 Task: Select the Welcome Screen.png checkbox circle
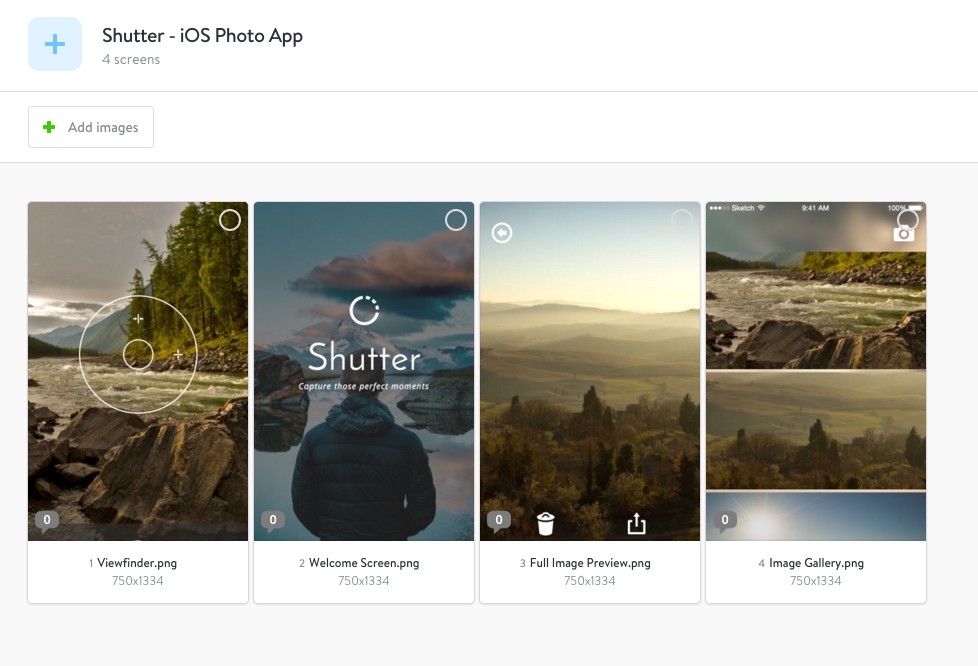point(456,220)
